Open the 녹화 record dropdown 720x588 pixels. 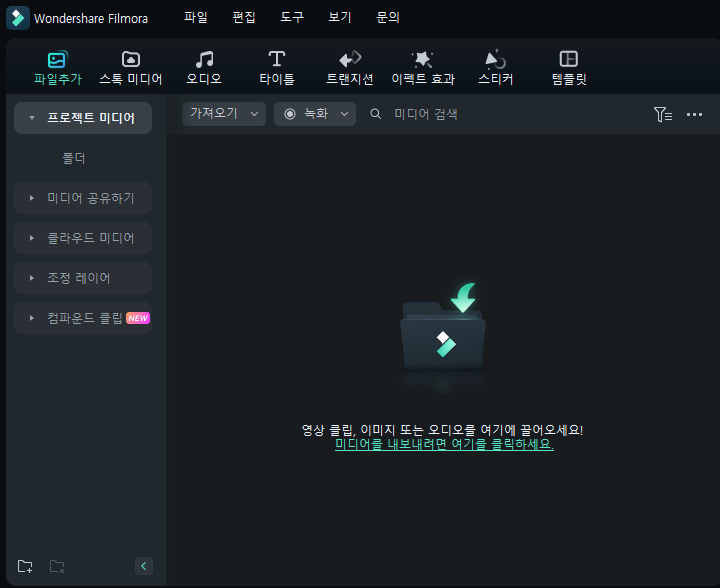click(315, 114)
